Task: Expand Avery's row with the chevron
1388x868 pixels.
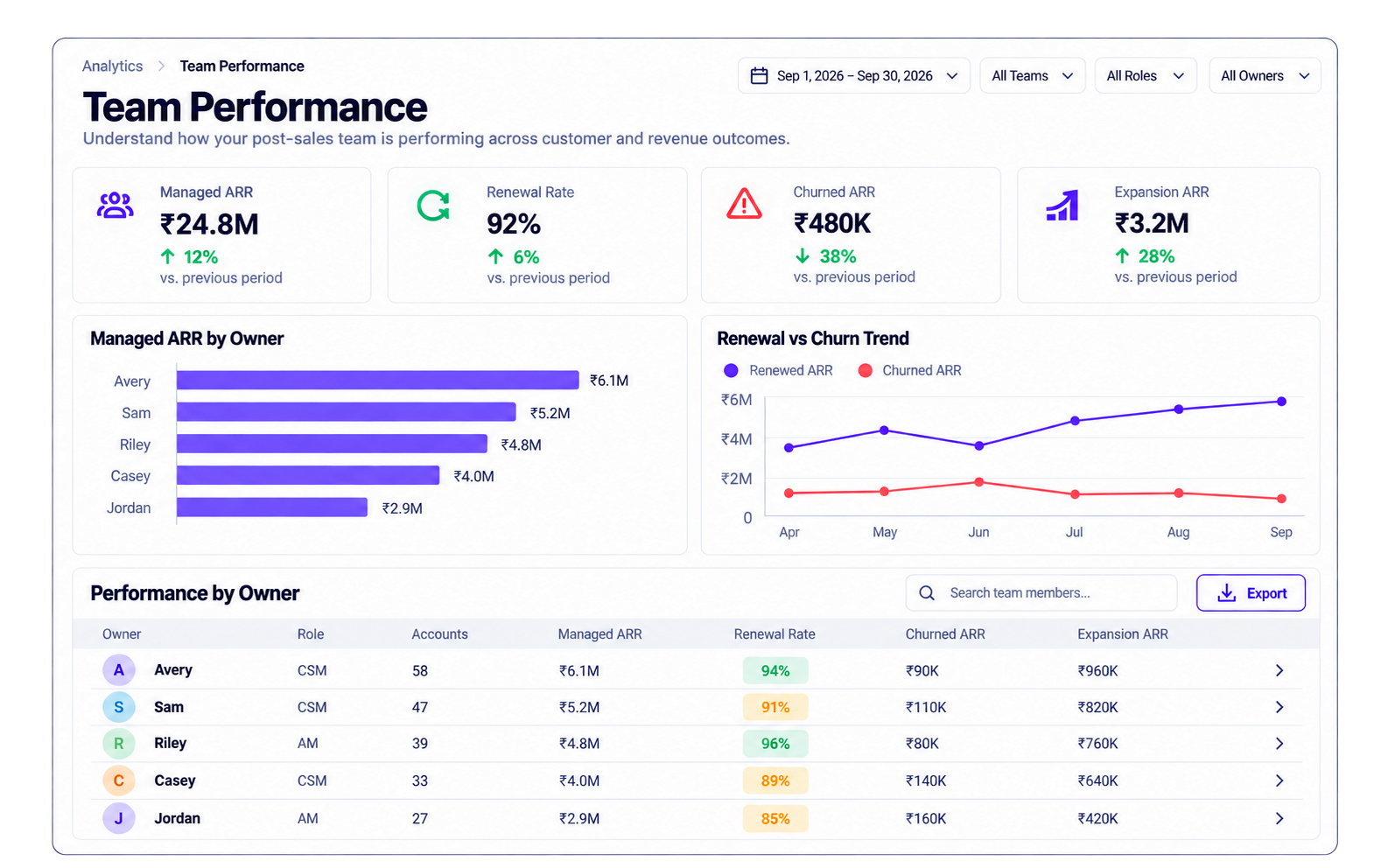Action: pyautogui.click(x=1279, y=671)
